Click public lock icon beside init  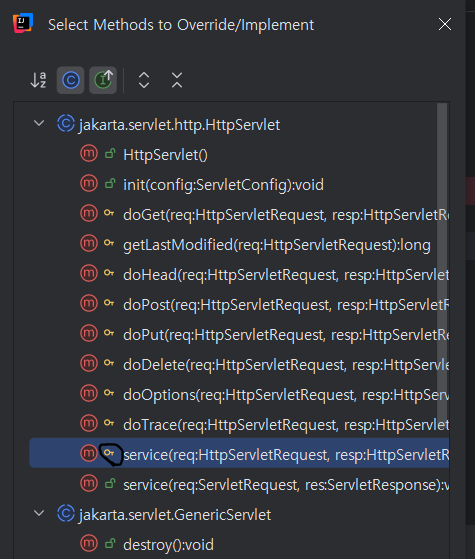pos(110,184)
